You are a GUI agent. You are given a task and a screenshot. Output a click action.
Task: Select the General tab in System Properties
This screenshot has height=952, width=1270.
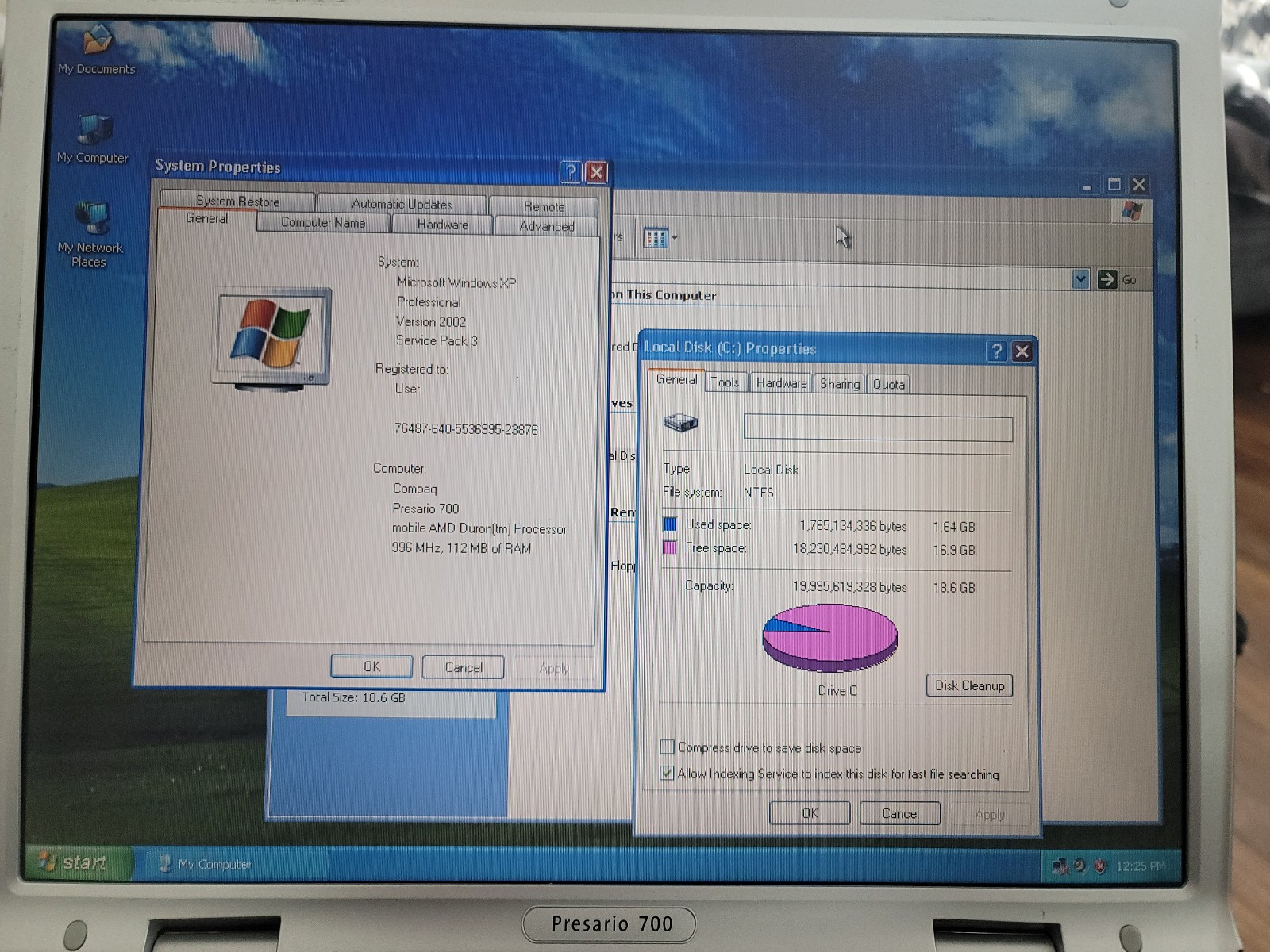[x=206, y=218]
